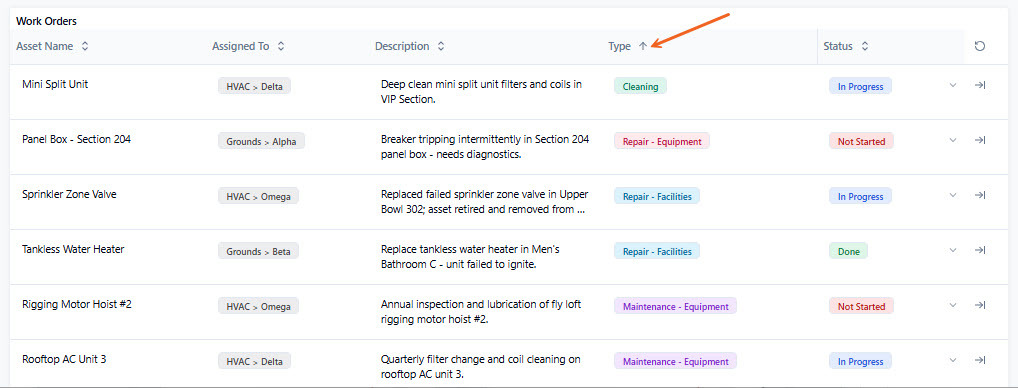Open the Tankless Water Heater row arrow icon
The height and width of the screenshot is (388, 1018).
pos(980,250)
